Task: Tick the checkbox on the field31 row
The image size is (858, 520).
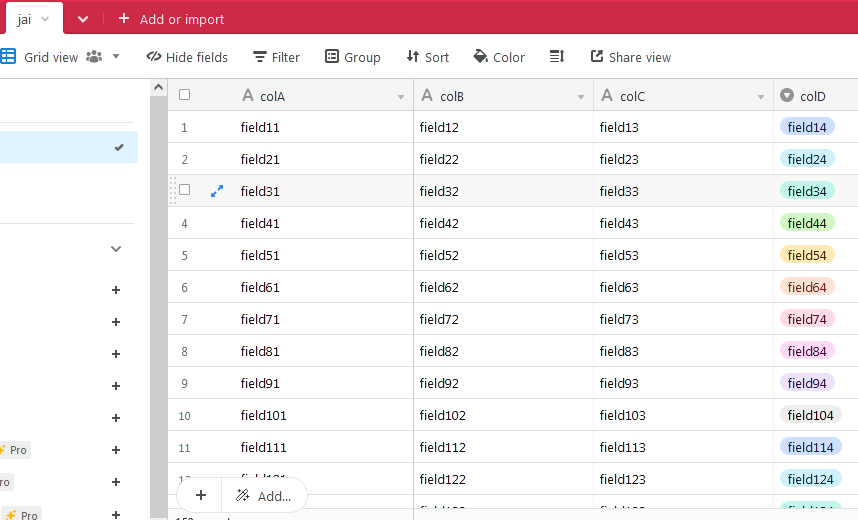Action: point(184,189)
